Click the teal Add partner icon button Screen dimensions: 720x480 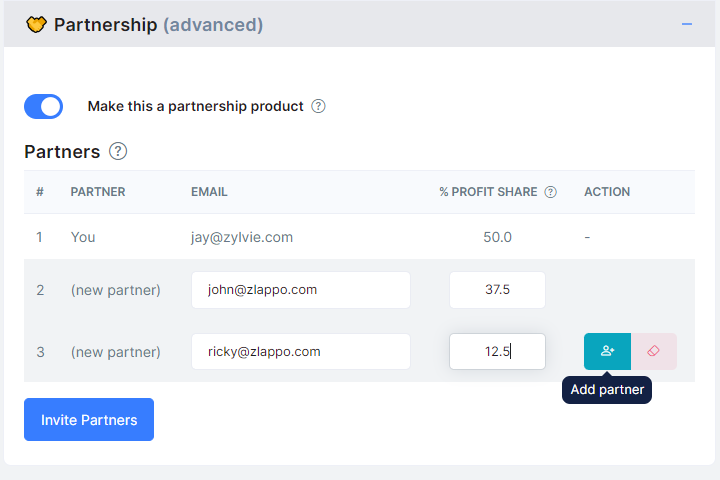coord(607,351)
